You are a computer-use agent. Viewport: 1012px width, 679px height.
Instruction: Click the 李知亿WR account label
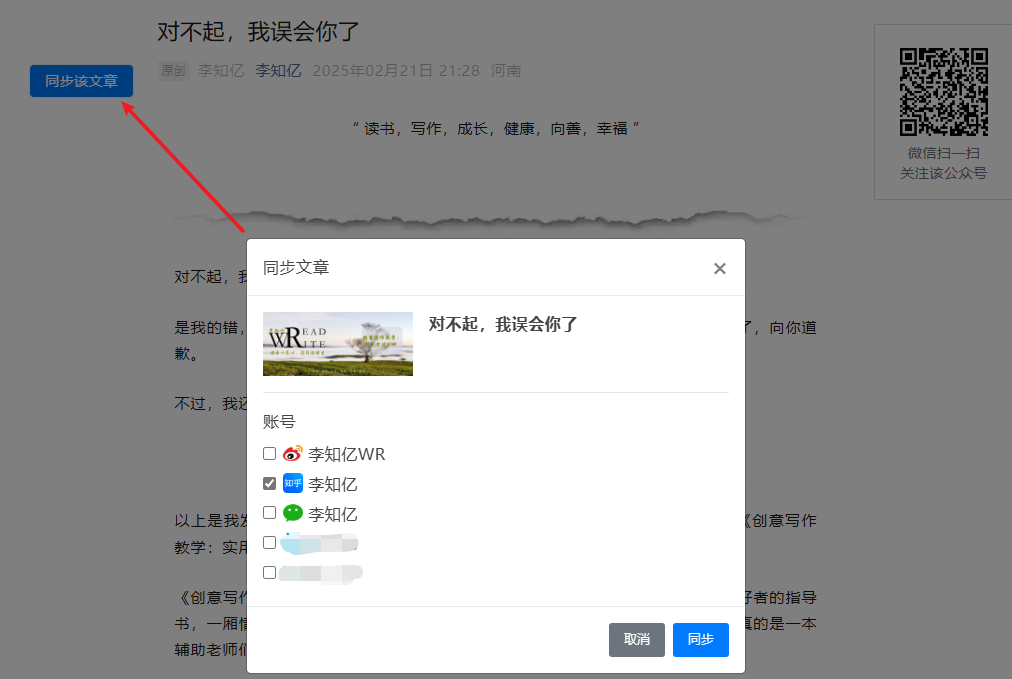coord(346,454)
